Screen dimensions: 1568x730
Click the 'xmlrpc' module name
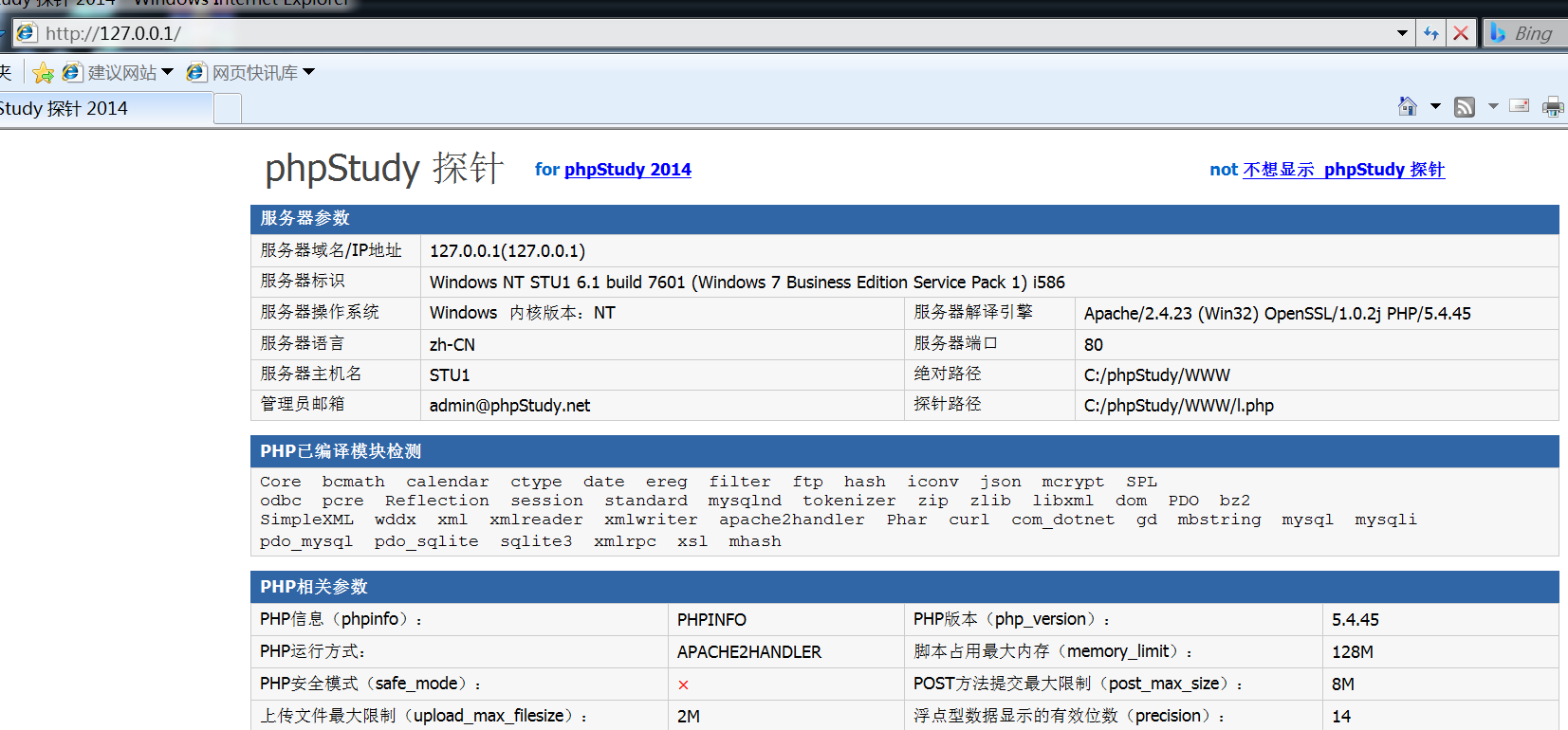pos(625,541)
